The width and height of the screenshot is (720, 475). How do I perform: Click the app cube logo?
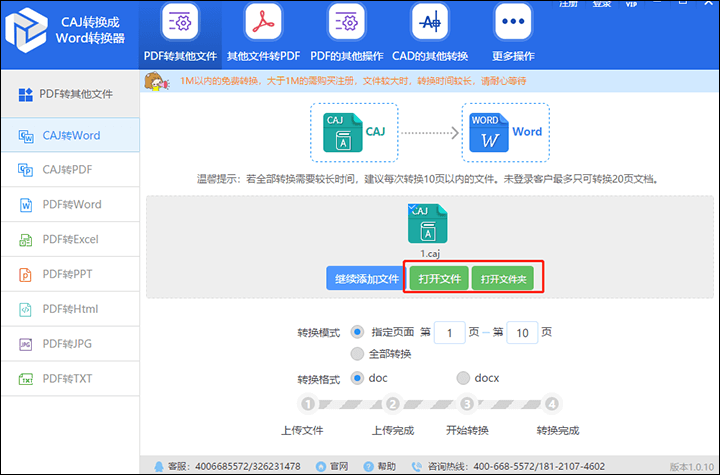click(26, 30)
